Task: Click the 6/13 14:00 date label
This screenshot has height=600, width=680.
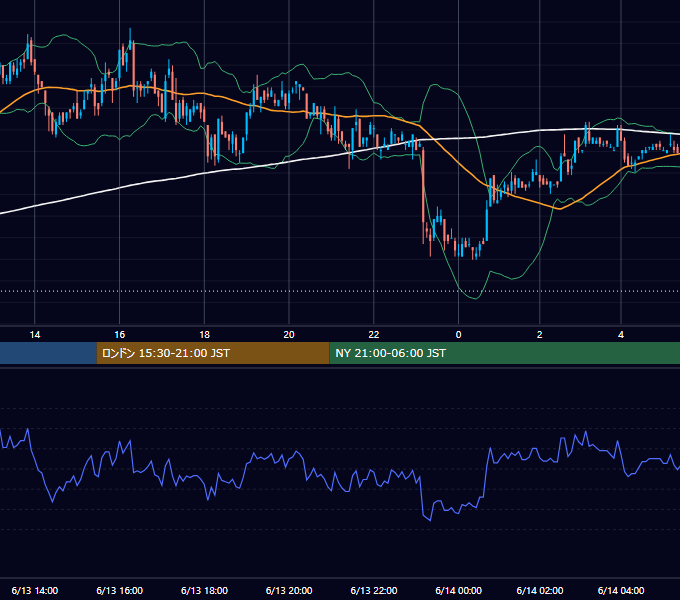Action: [35, 590]
